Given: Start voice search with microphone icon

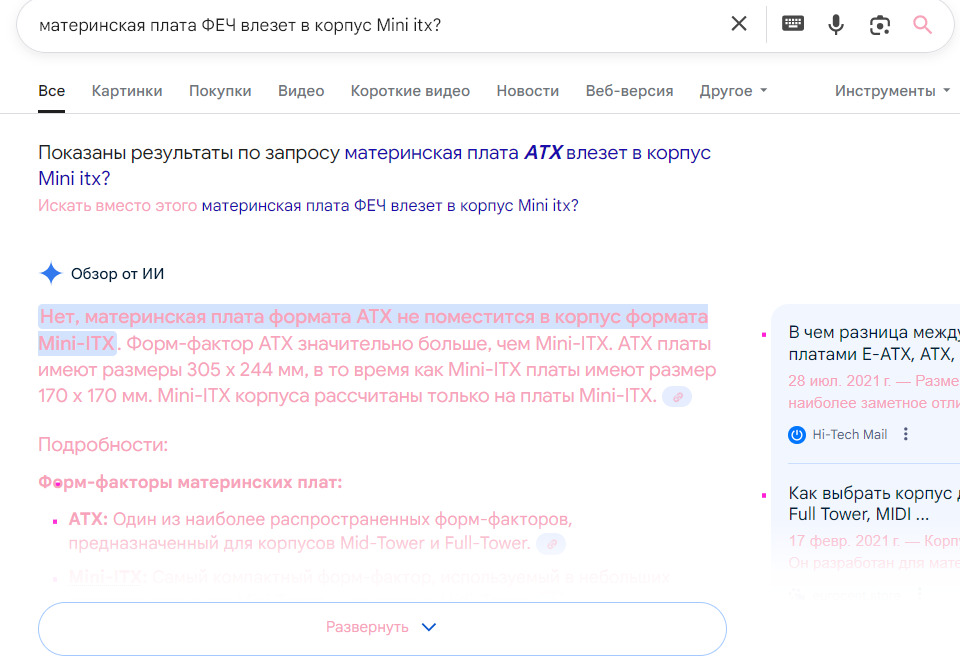Looking at the screenshot, I should [x=836, y=24].
